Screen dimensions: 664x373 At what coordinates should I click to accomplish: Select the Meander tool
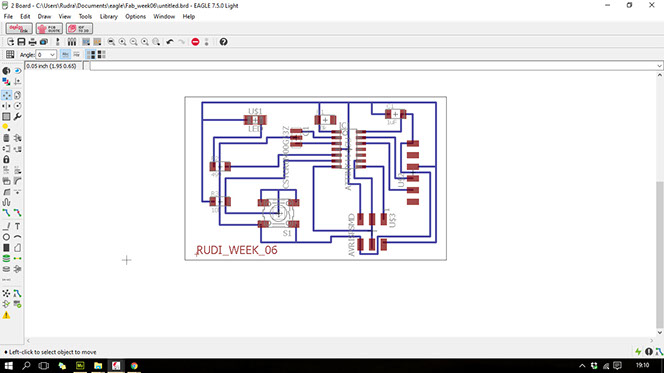pos(6,202)
